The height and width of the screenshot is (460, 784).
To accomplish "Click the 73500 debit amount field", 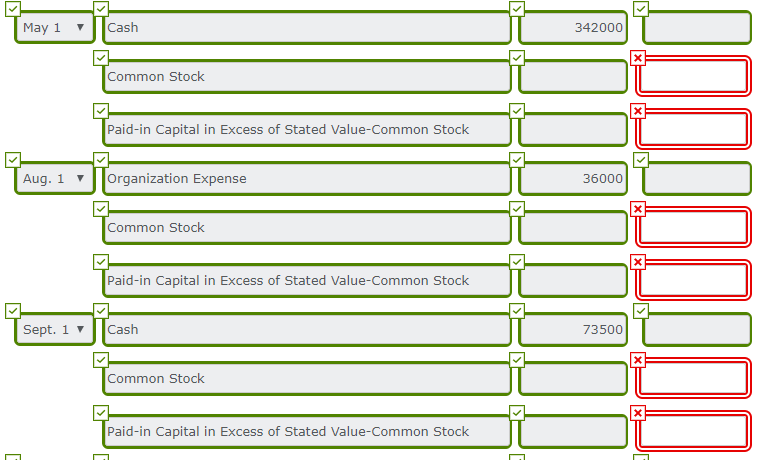I will click(572, 330).
